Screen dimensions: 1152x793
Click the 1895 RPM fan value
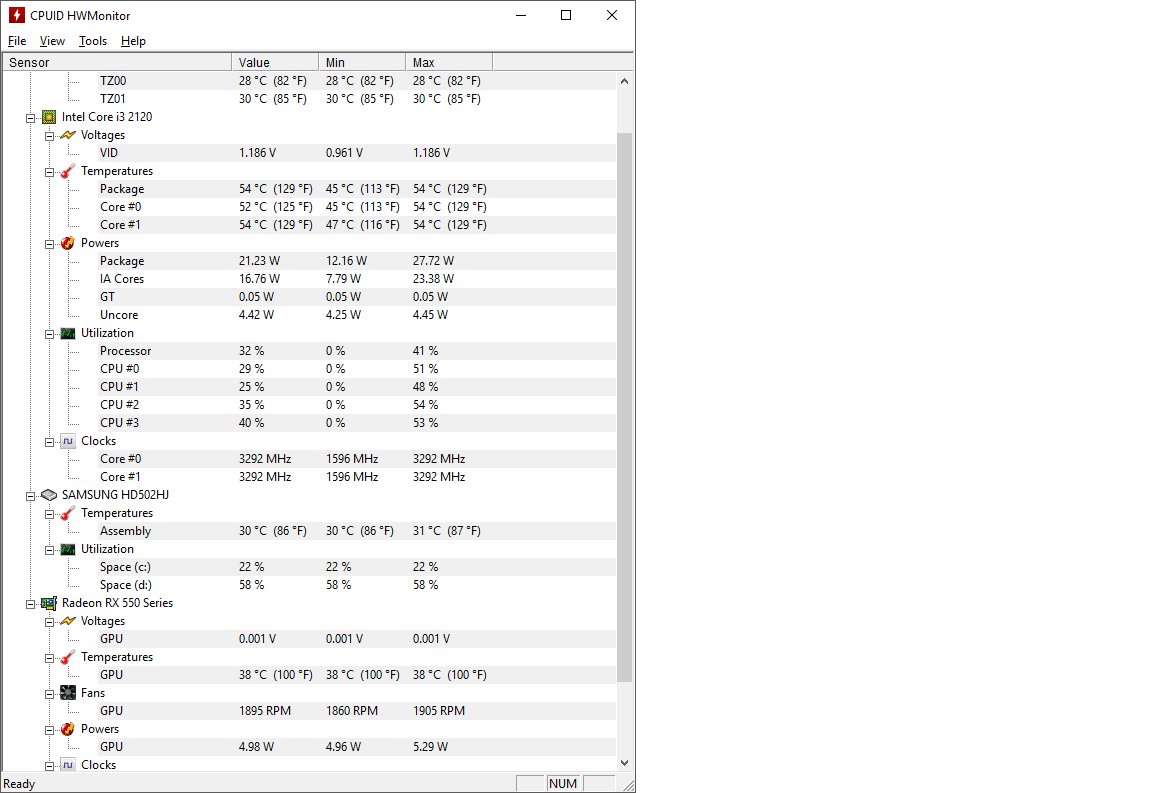point(264,711)
